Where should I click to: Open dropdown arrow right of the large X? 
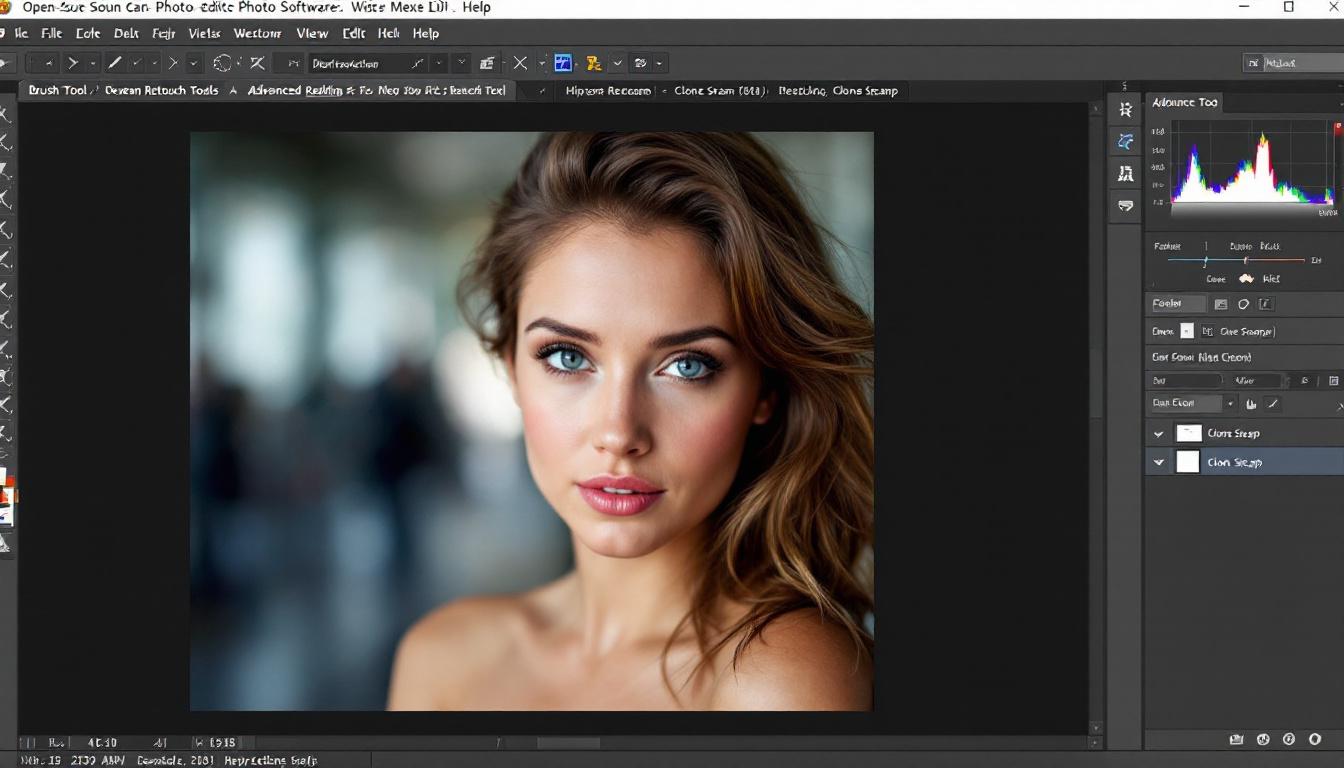click(542, 63)
